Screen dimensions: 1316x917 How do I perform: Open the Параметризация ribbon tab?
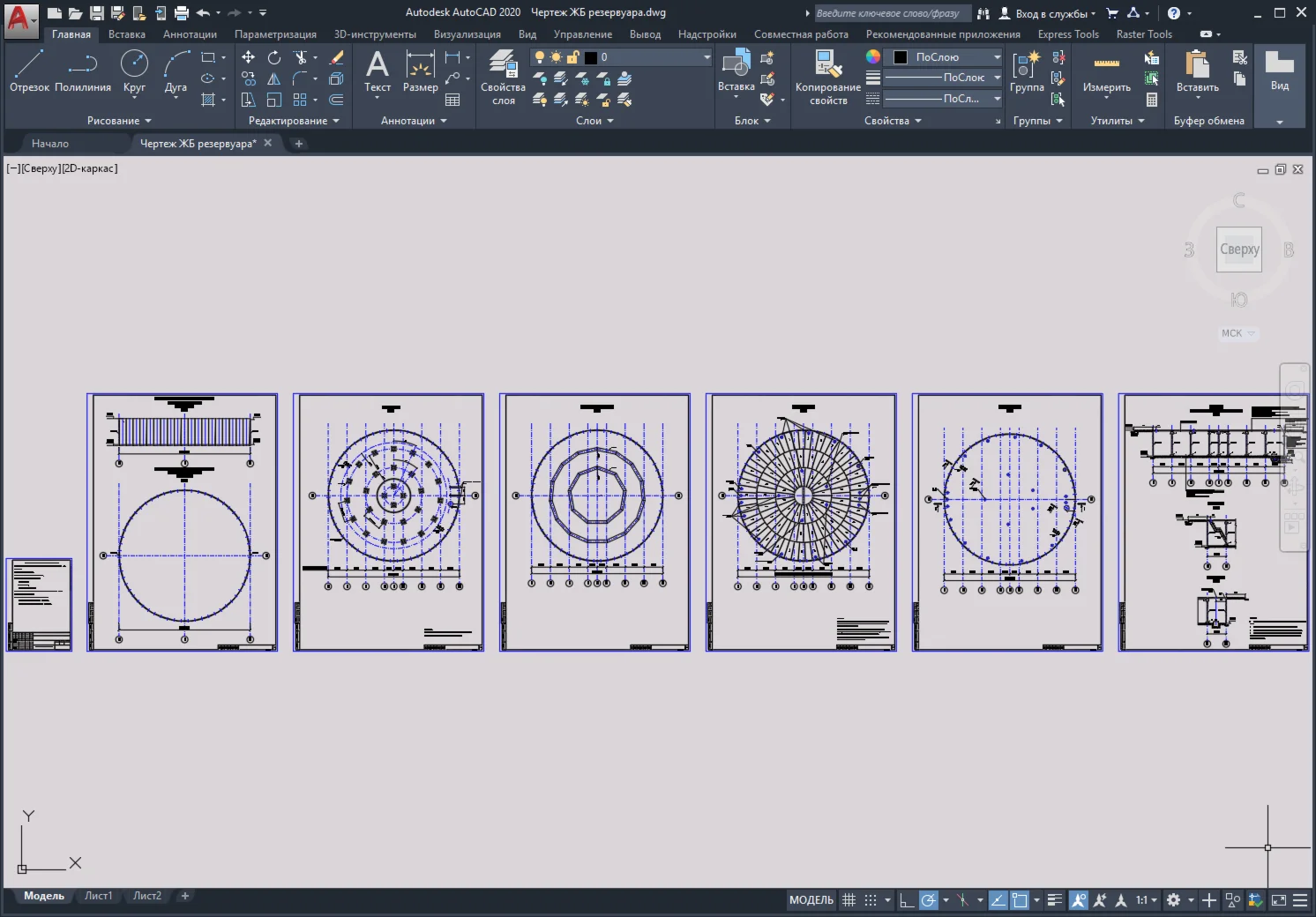[x=275, y=34]
